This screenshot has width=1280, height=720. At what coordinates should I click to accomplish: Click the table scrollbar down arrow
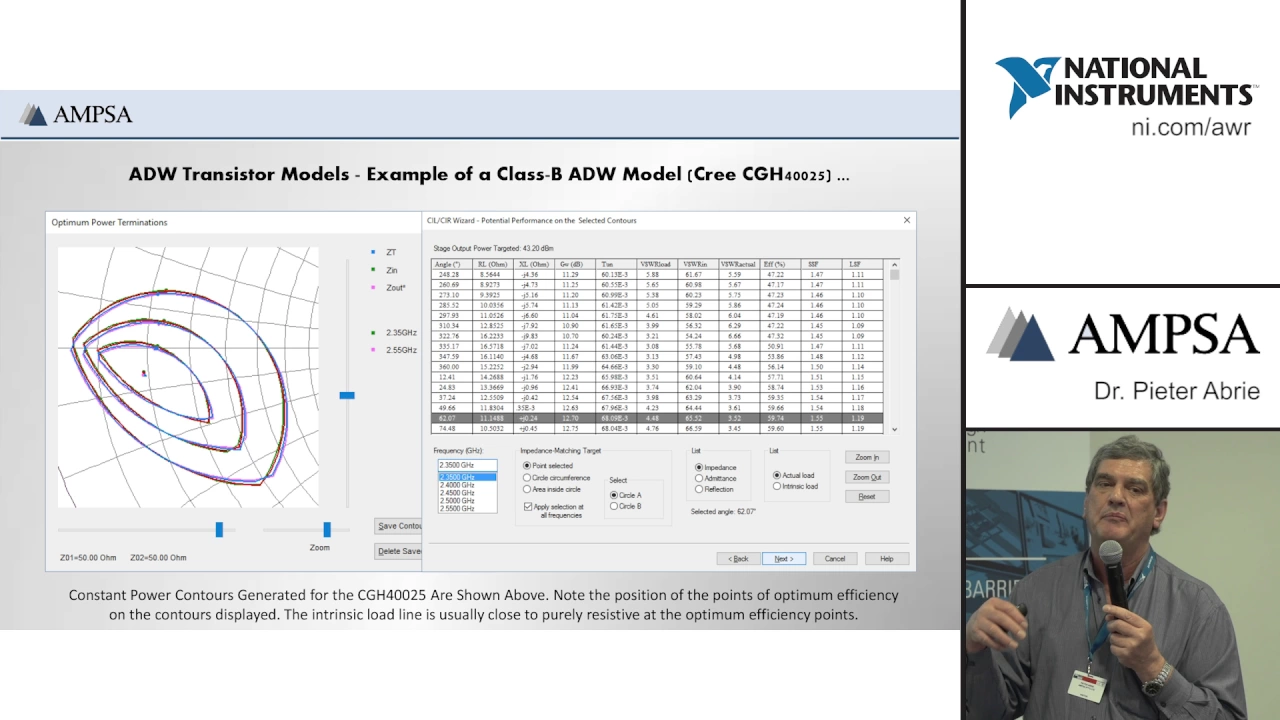[x=894, y=429]
